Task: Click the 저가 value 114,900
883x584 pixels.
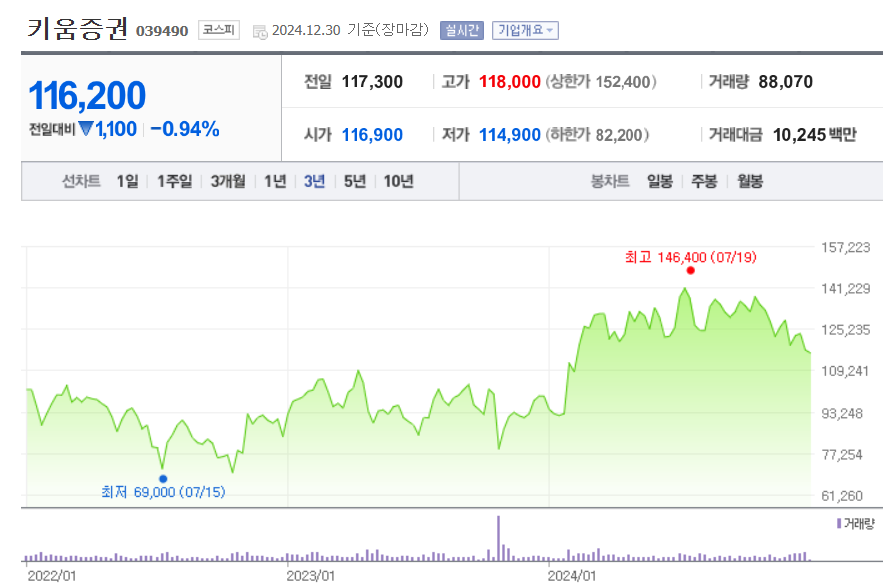Action: 510,135
